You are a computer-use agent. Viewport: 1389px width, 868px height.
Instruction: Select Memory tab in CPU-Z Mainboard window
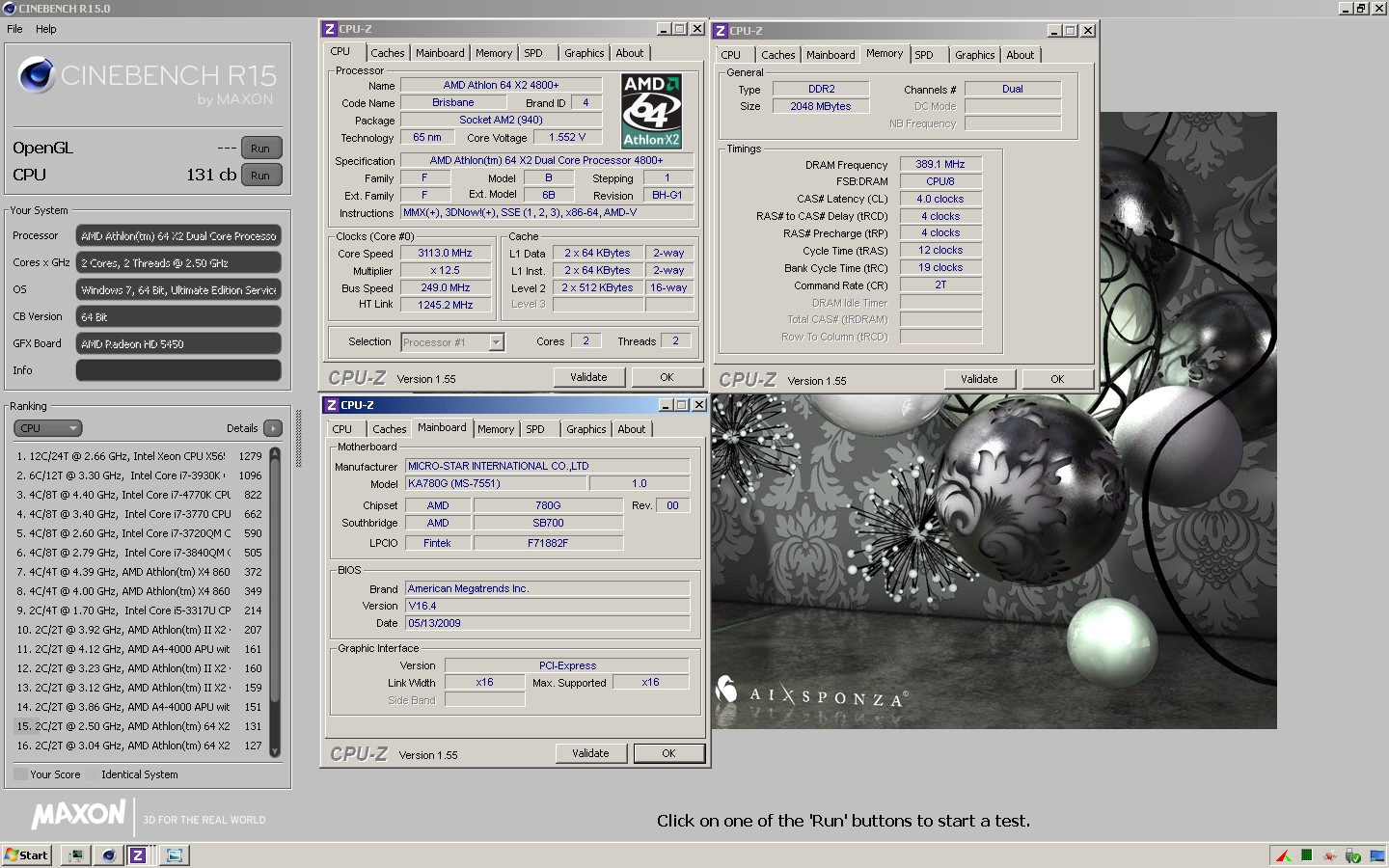(x=496, y=429)
